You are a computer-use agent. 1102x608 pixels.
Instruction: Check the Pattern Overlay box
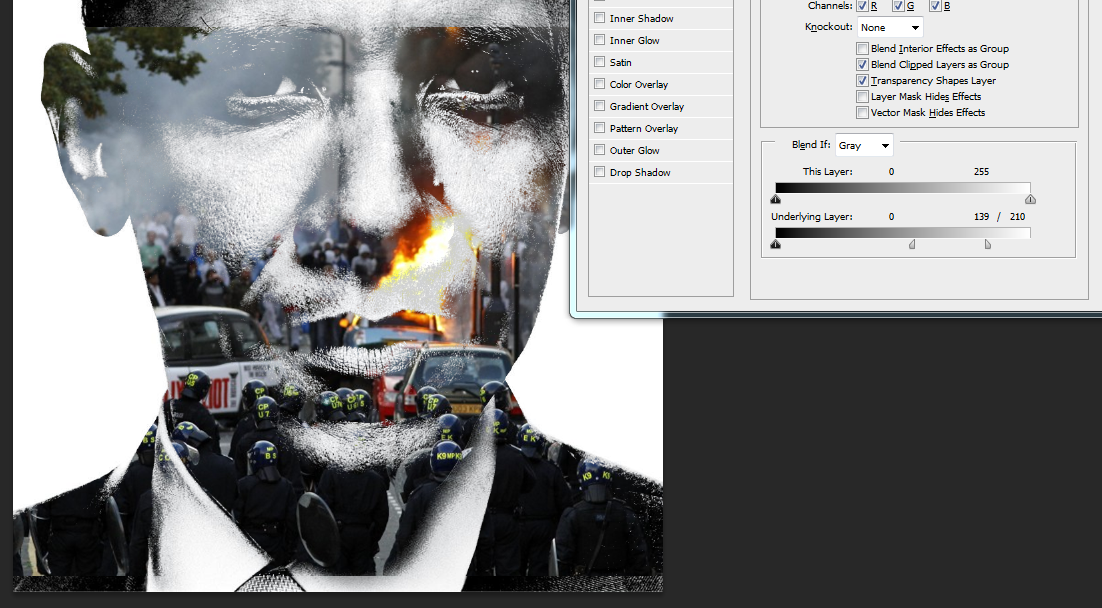(x=600, y=128)
